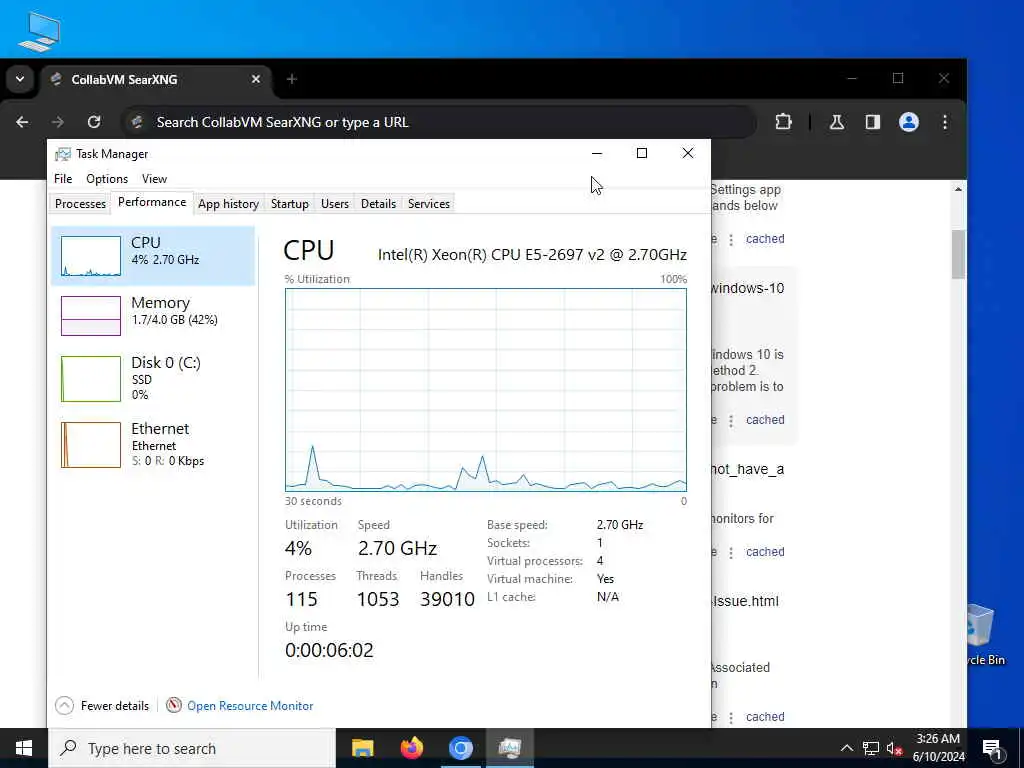Open Task Manager View menu

(154, 178)
